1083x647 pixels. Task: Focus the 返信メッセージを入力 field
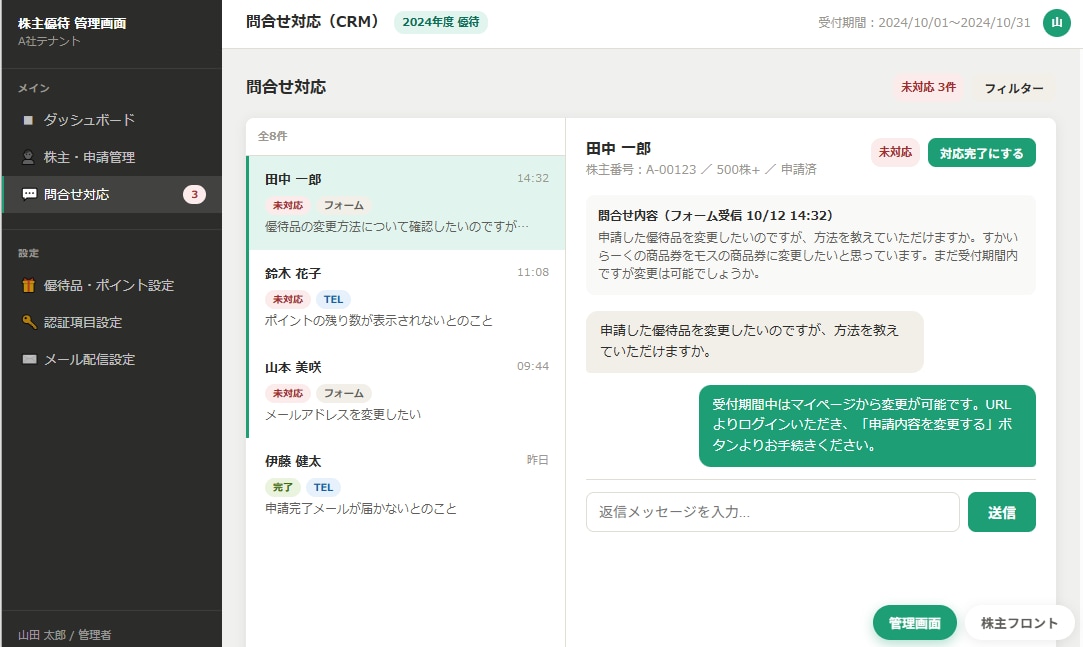point(772,512)
